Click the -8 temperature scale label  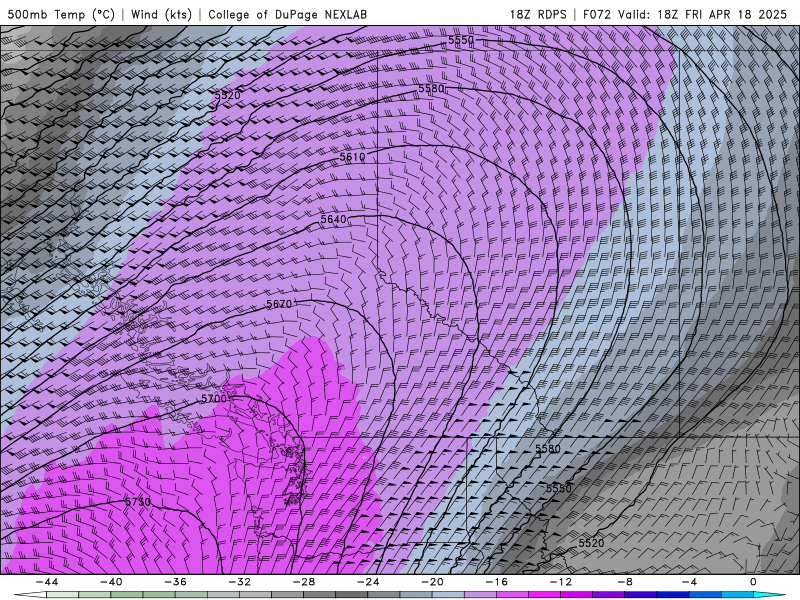625,582
